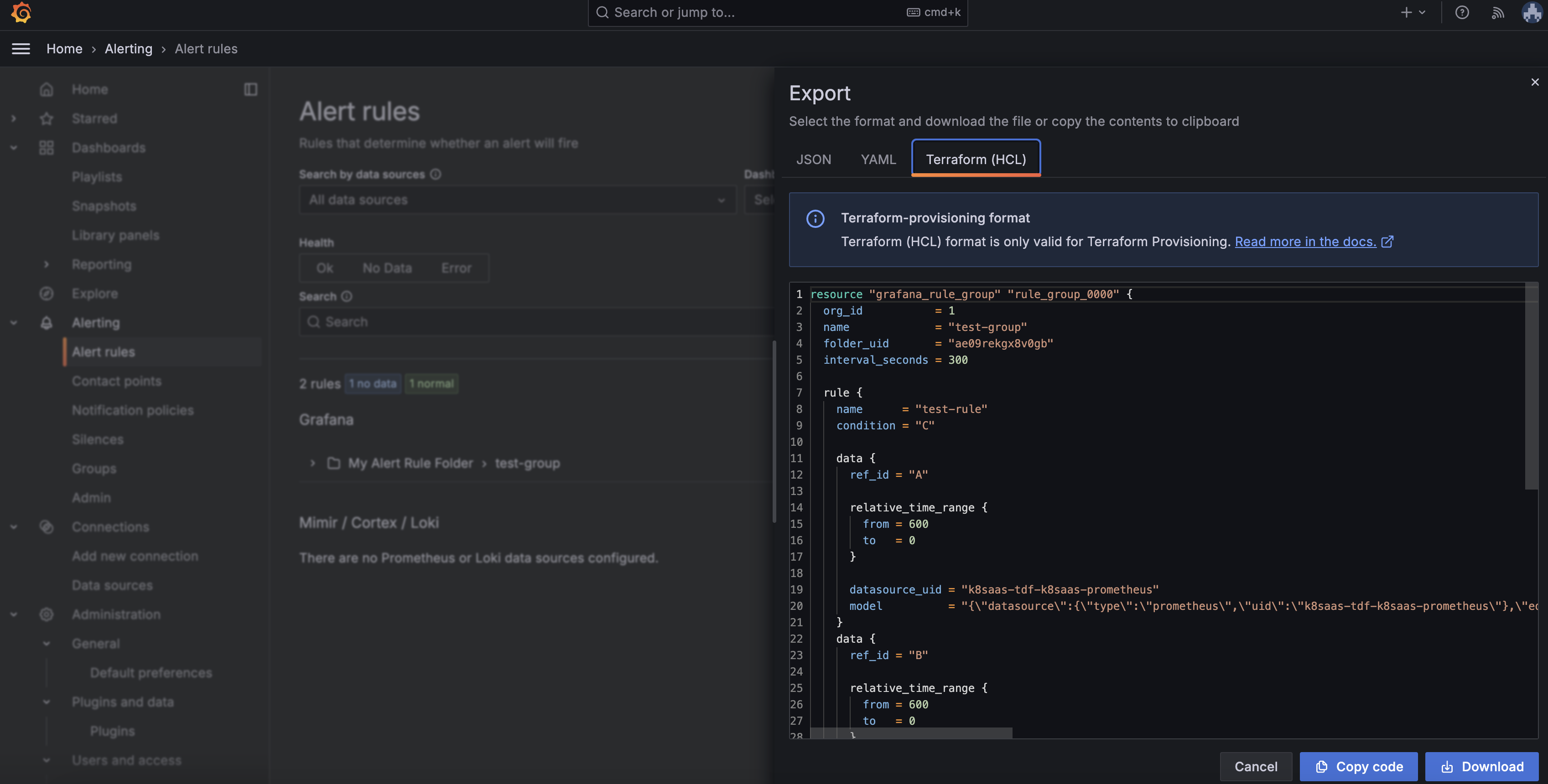Click the Dashboards grid icon
1548x784 pixels.
click(46, 148)
